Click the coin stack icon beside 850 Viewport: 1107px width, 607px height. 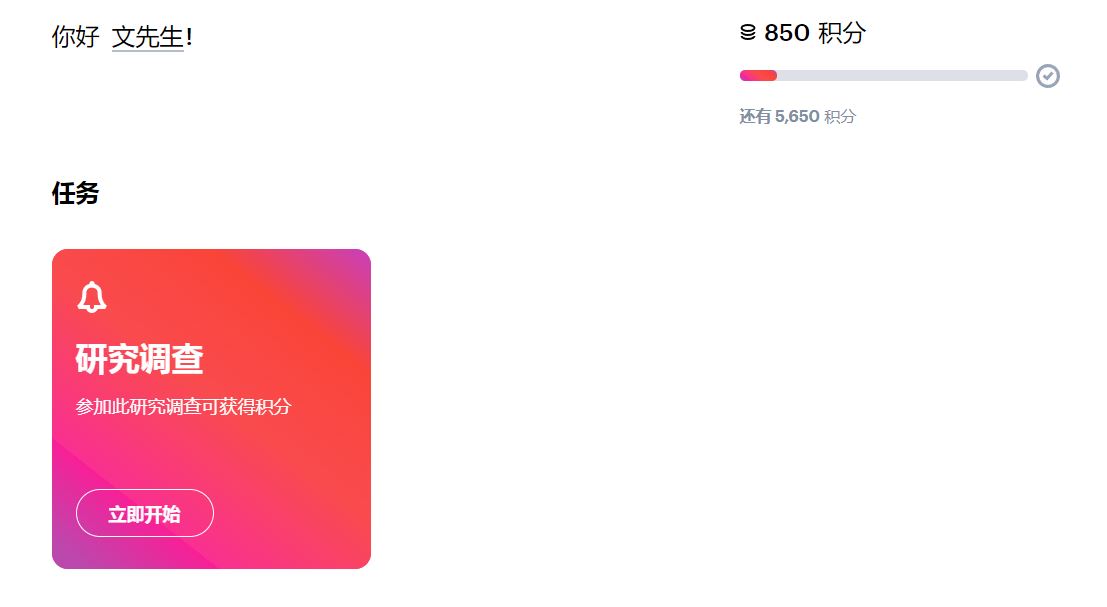[x=748, y=33]
